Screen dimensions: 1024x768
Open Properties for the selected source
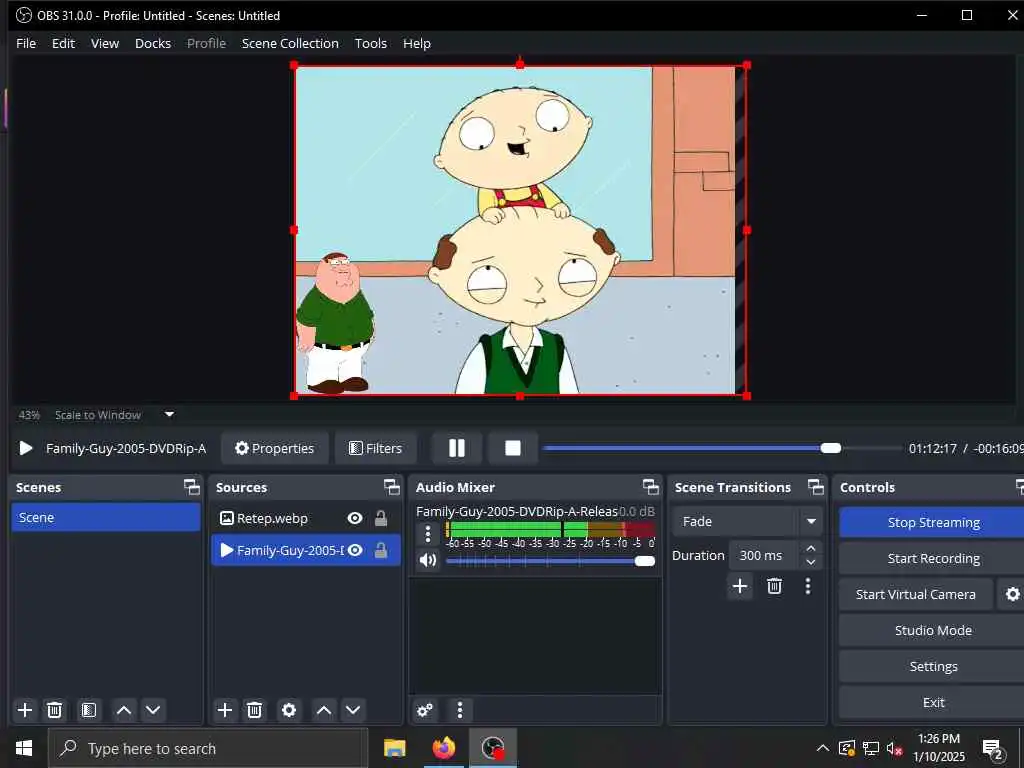click(274, 448)
